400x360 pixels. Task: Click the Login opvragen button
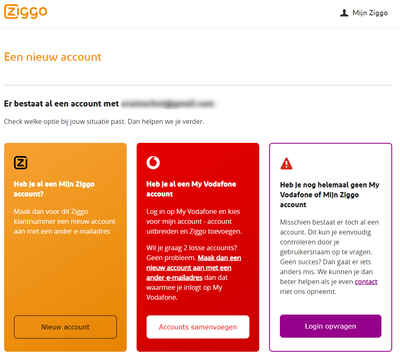tap(330, 326)
